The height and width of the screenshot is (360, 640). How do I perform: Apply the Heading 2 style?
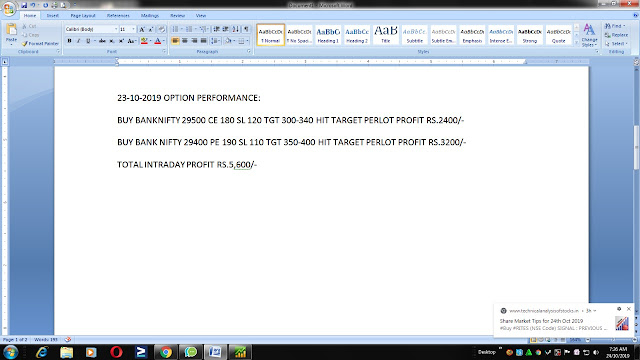pyautogui.click(x=357, y=35)
